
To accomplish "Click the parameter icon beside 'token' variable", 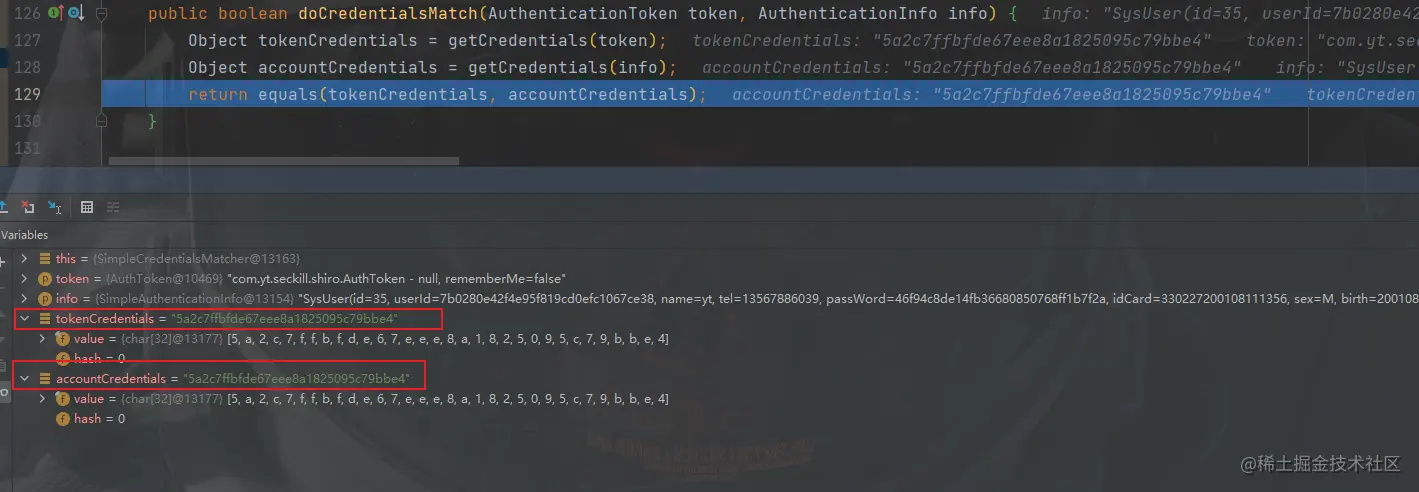I will pyautogui.click(x=45, y=279).
